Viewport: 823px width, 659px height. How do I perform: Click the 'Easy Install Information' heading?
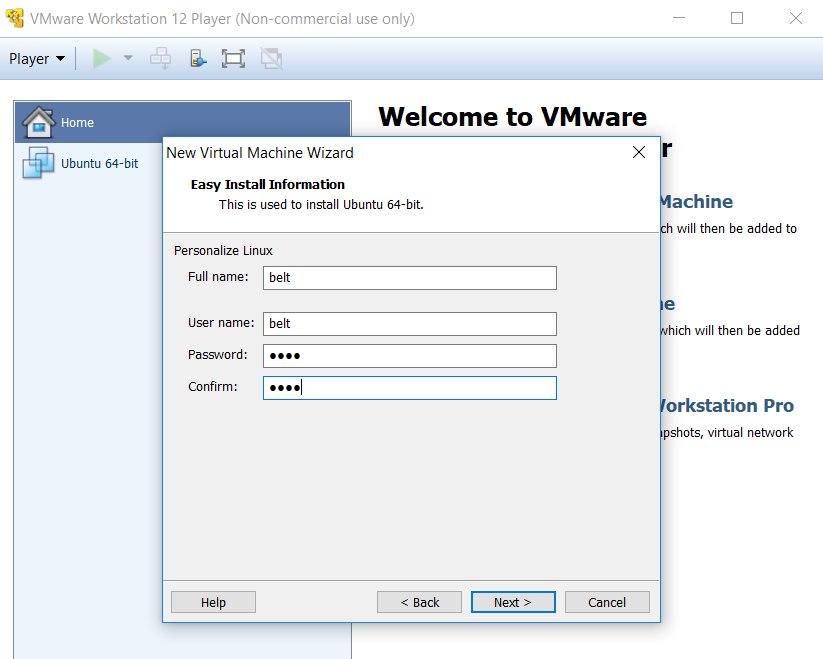pos(268,185)
